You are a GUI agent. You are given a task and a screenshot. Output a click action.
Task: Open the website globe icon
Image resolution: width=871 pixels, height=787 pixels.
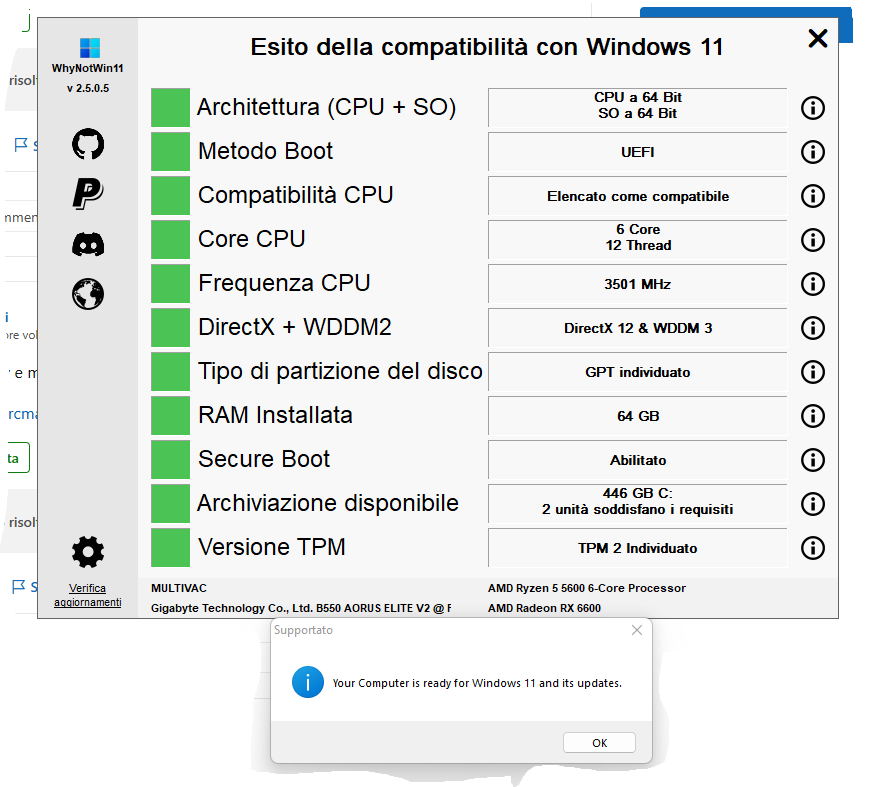coord(88,294)
